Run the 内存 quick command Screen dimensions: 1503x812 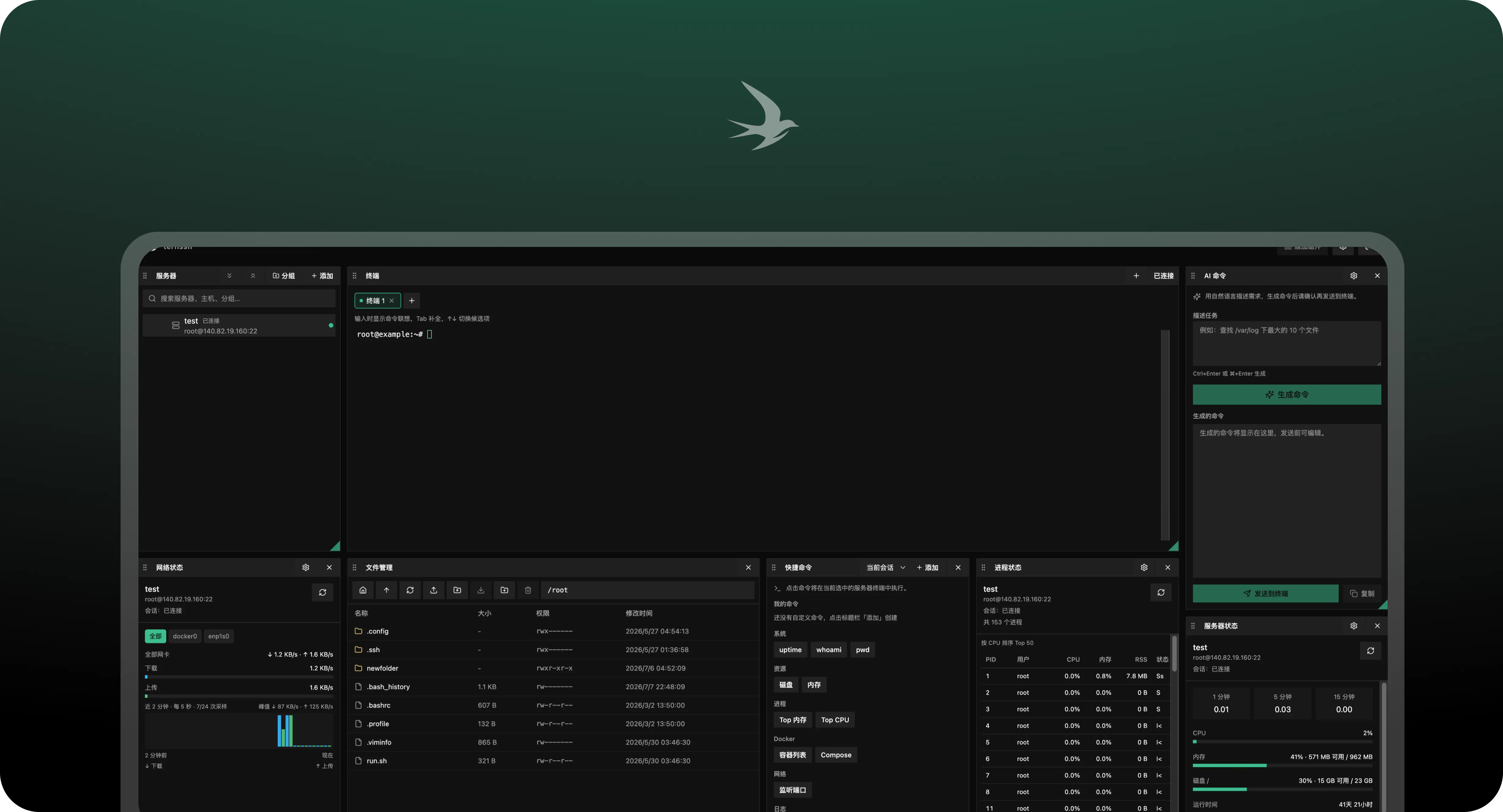point(814,685)
